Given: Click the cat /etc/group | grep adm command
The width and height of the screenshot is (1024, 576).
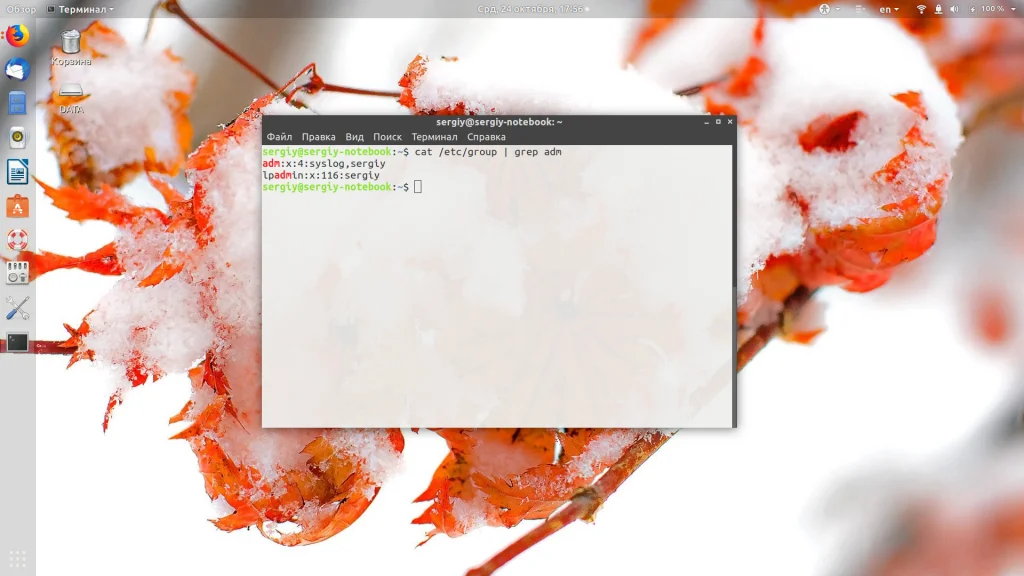Looking at the screenshot, I should tap(488, 152).
